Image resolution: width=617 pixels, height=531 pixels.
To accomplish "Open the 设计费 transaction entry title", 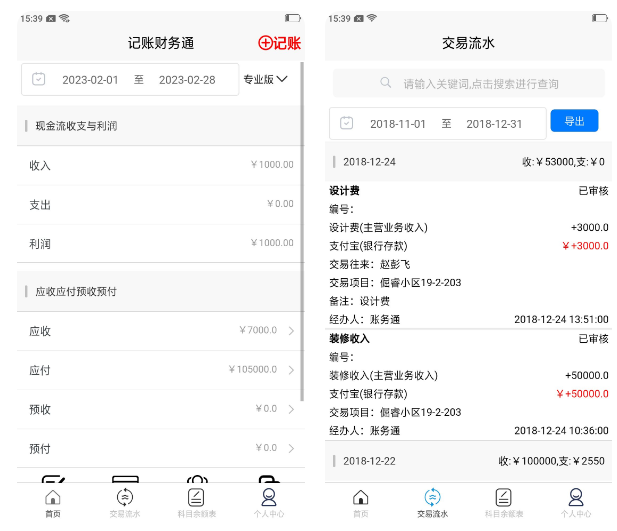I will click(x=344, y=191).
